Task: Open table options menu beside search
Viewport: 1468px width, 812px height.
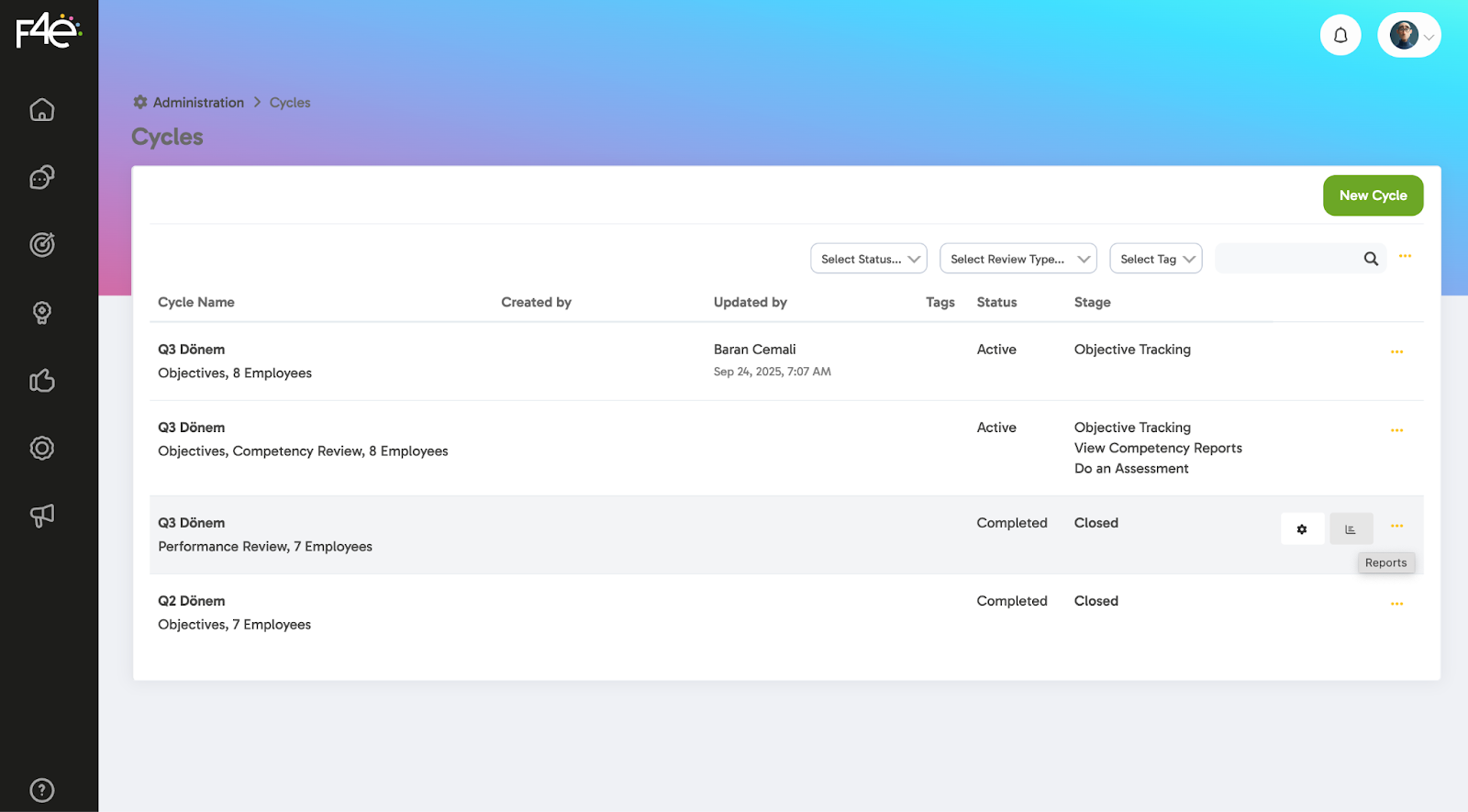Action: (1405, 256)
